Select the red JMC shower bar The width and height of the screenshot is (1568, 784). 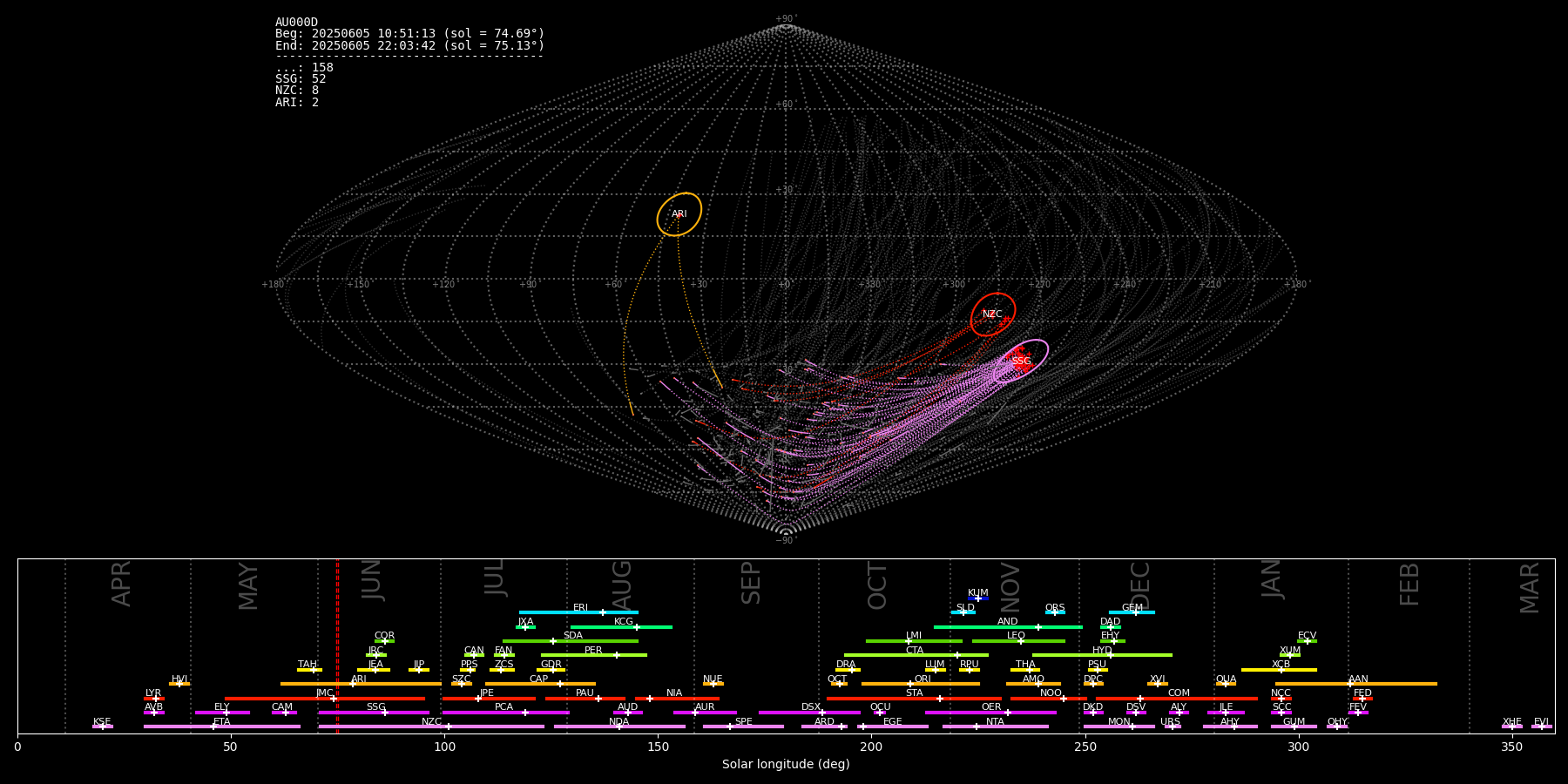[x=325, y=698]
